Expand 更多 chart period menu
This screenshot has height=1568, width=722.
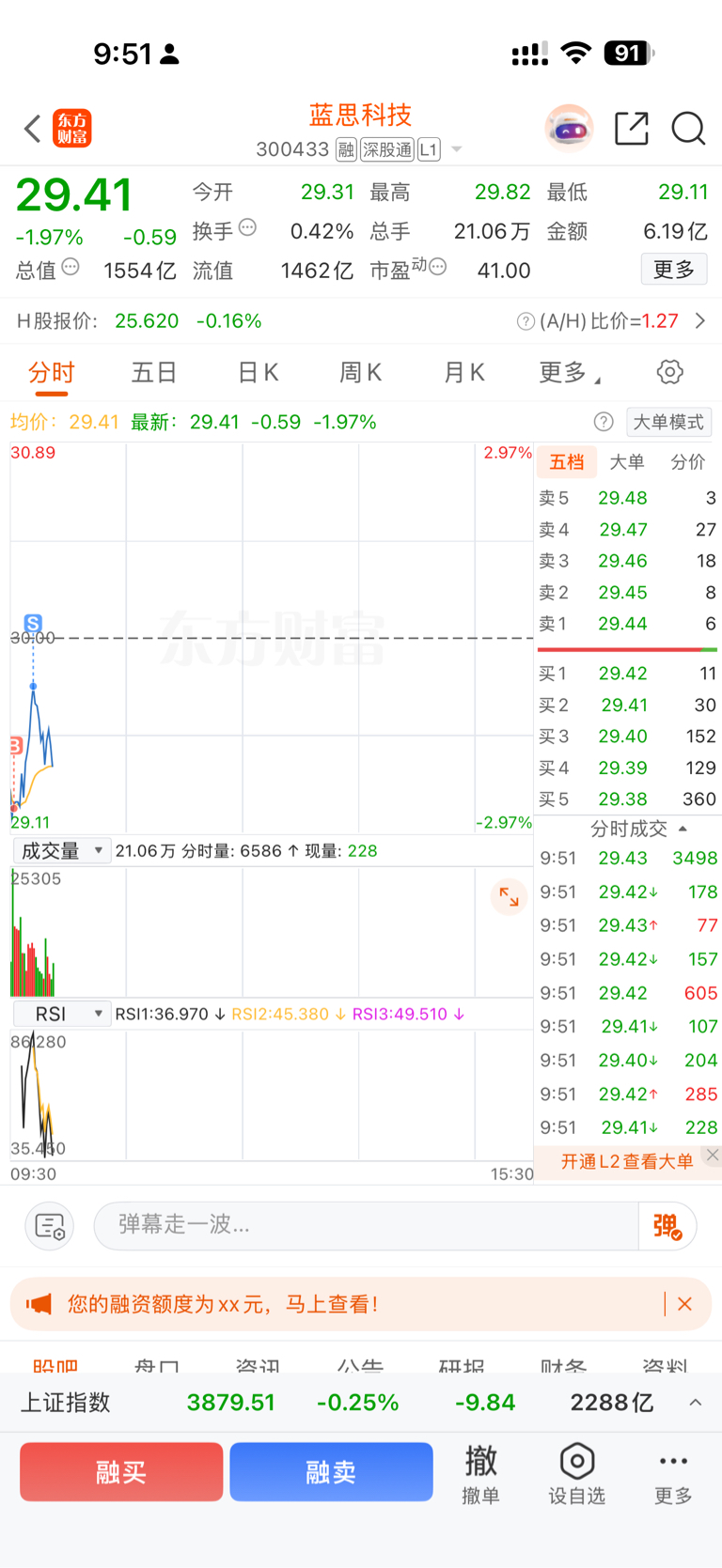570,373
